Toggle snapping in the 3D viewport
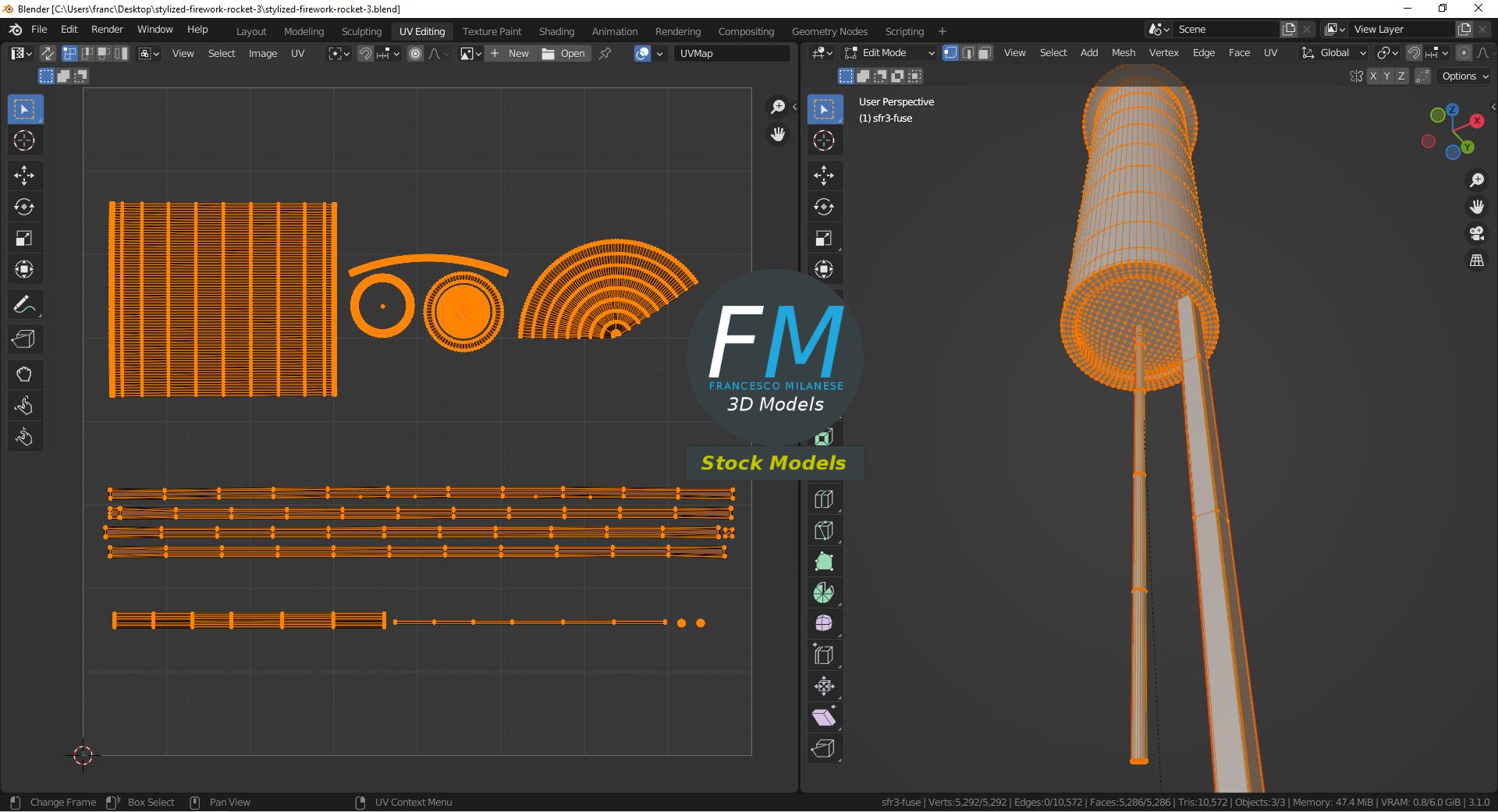The image size is (1498, 812). pyautogui.click(x=1414, y=53)
